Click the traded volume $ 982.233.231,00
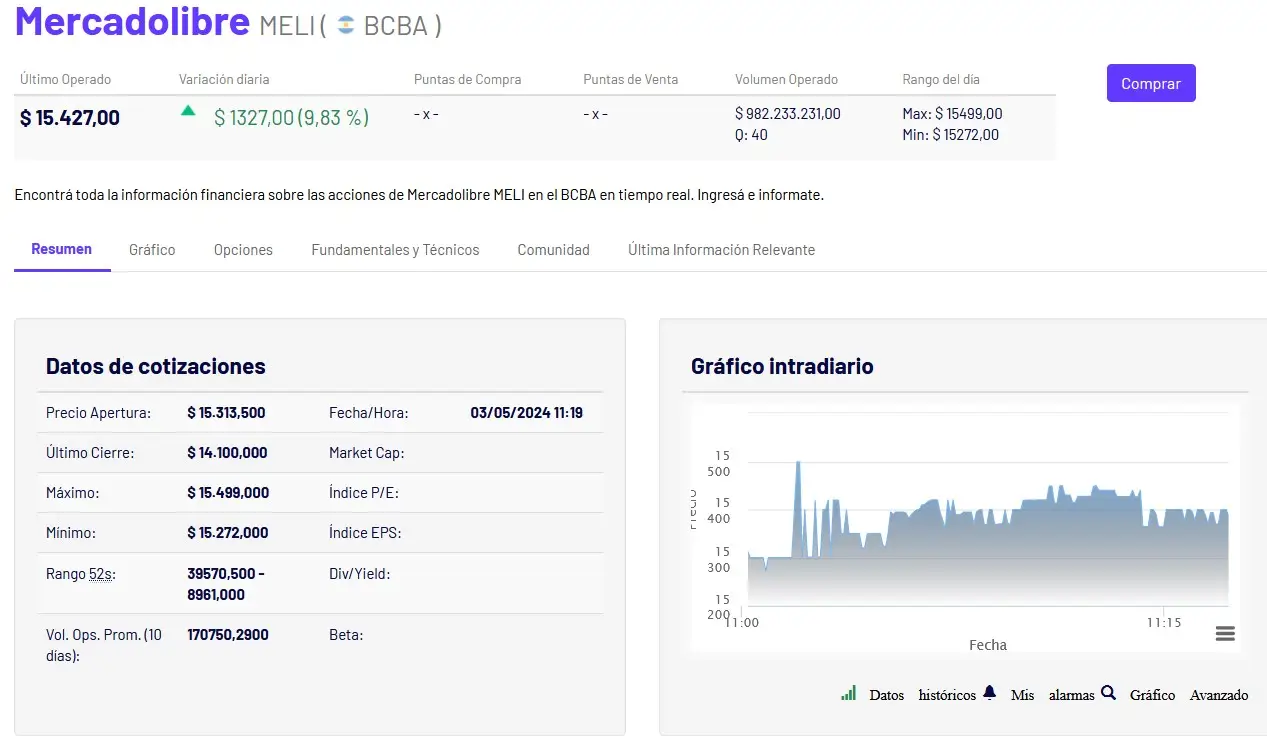Viewport: 1267px width, 747px height. [x=788, y=114]
